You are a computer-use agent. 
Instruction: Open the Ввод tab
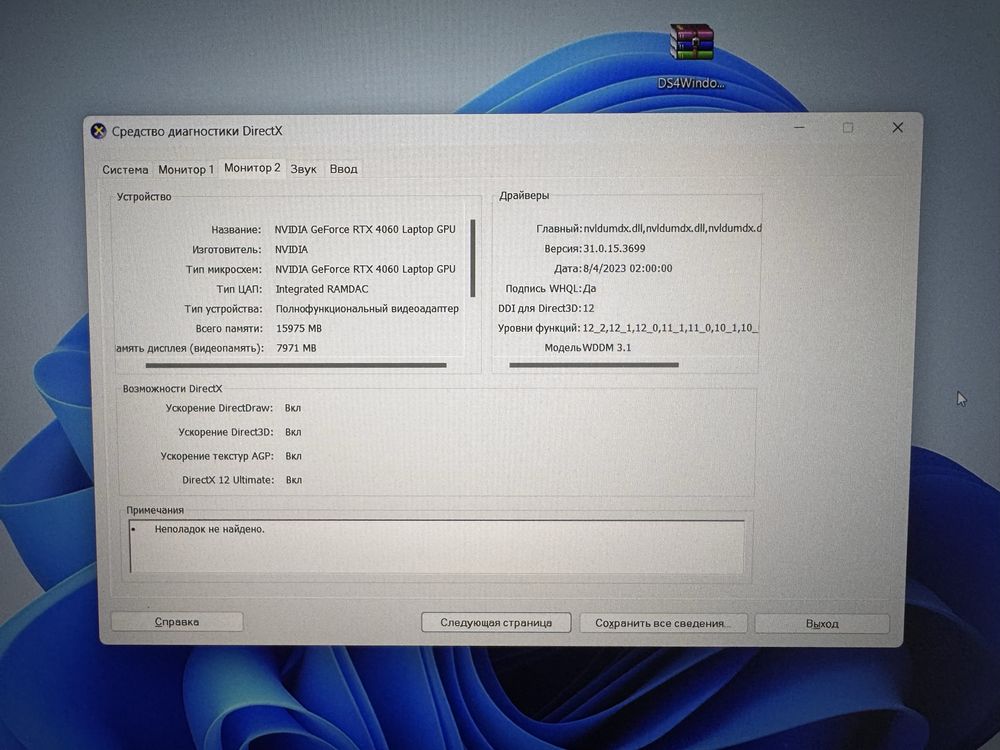(x=343, y=169)
